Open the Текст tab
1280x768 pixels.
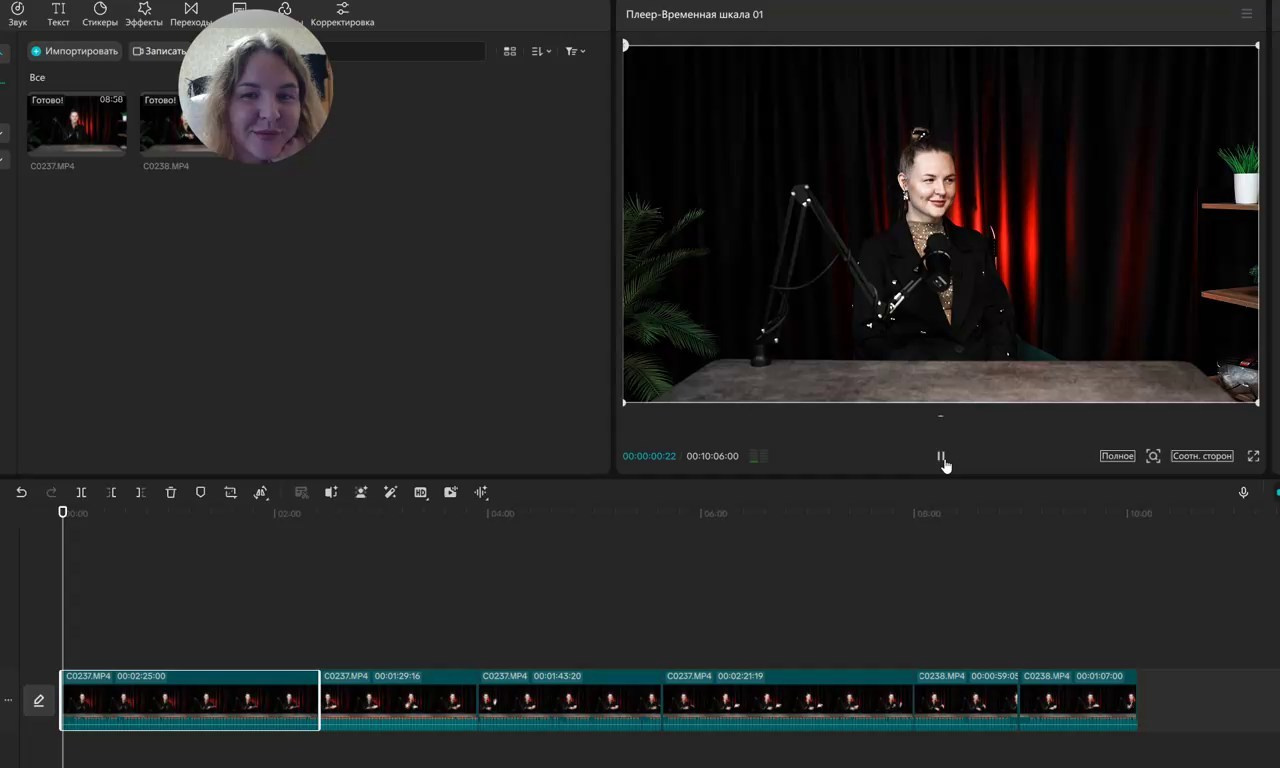59,14
